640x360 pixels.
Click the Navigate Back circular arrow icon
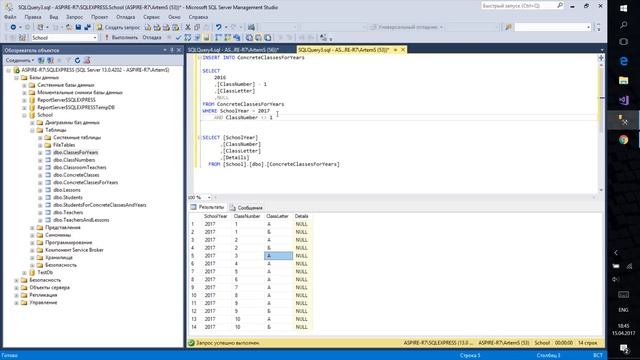(13, 27)
